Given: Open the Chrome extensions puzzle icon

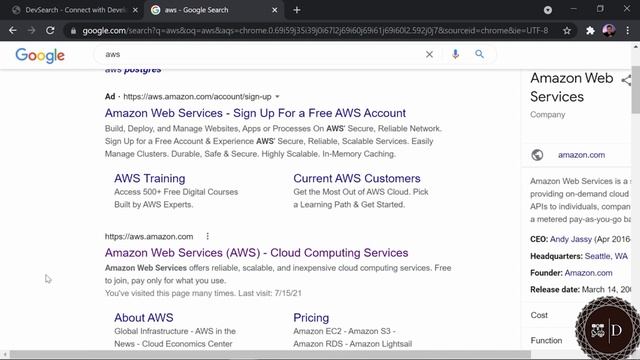Looking at the screenshot, I should [590, 31].
